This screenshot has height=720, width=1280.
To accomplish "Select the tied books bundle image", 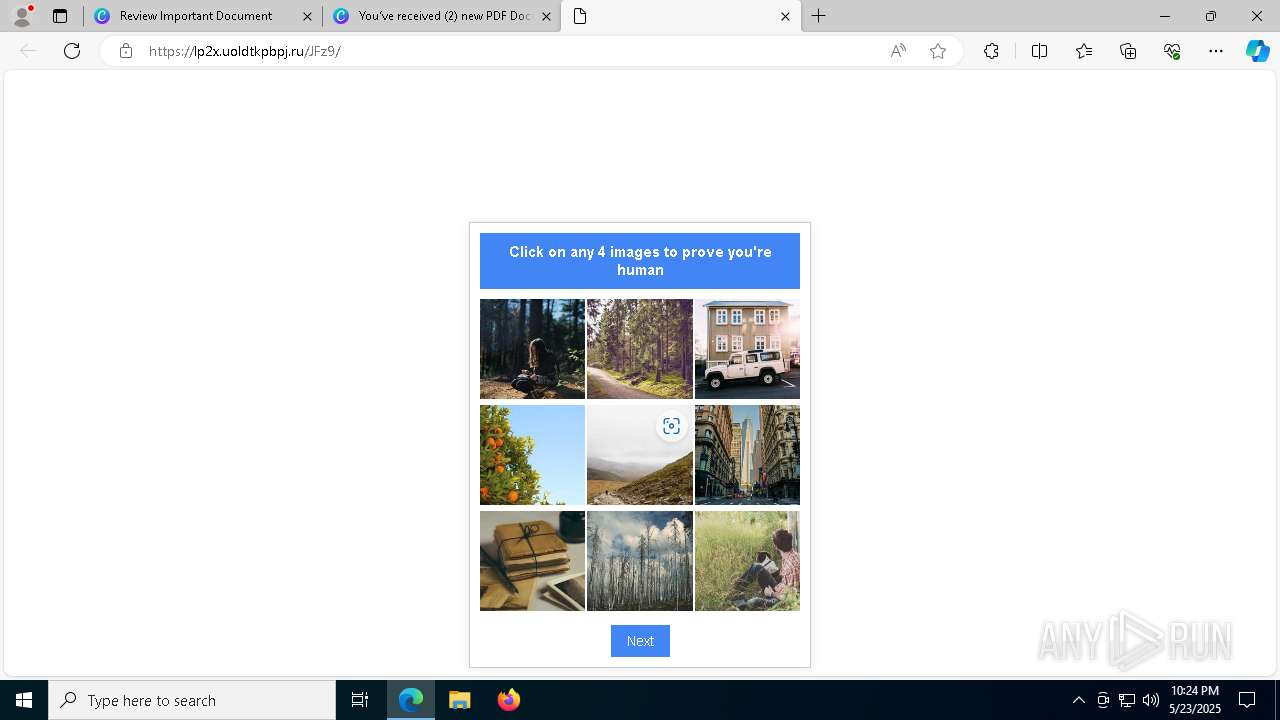I will pos(532,561).
